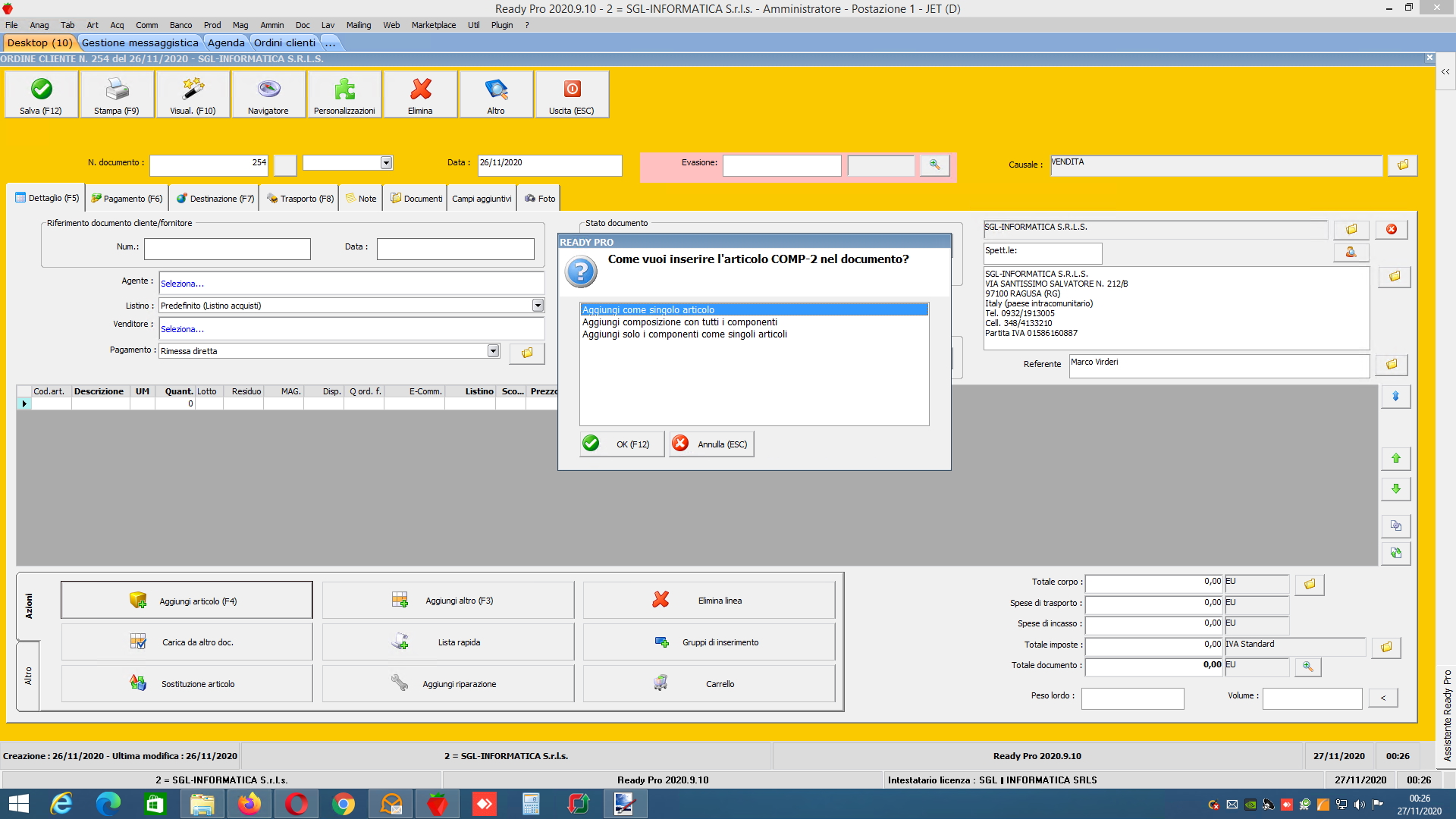Exit with Uscita (ESC)
This screenshot has height=819, width=1456.
[x=572, y=94]
